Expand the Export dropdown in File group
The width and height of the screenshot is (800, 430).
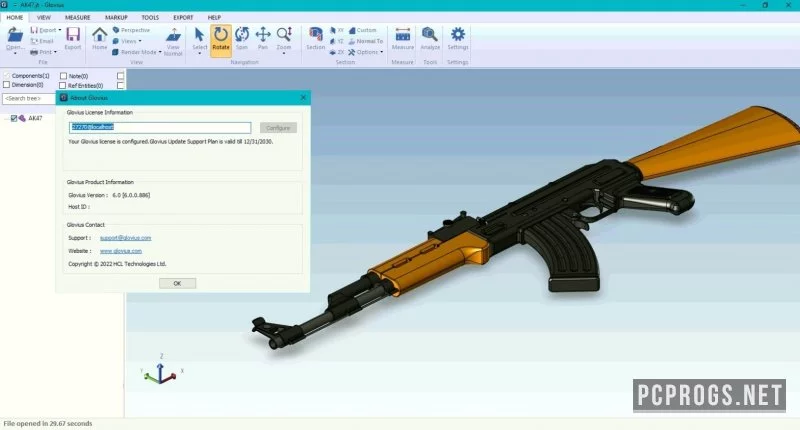pos(60,30)
